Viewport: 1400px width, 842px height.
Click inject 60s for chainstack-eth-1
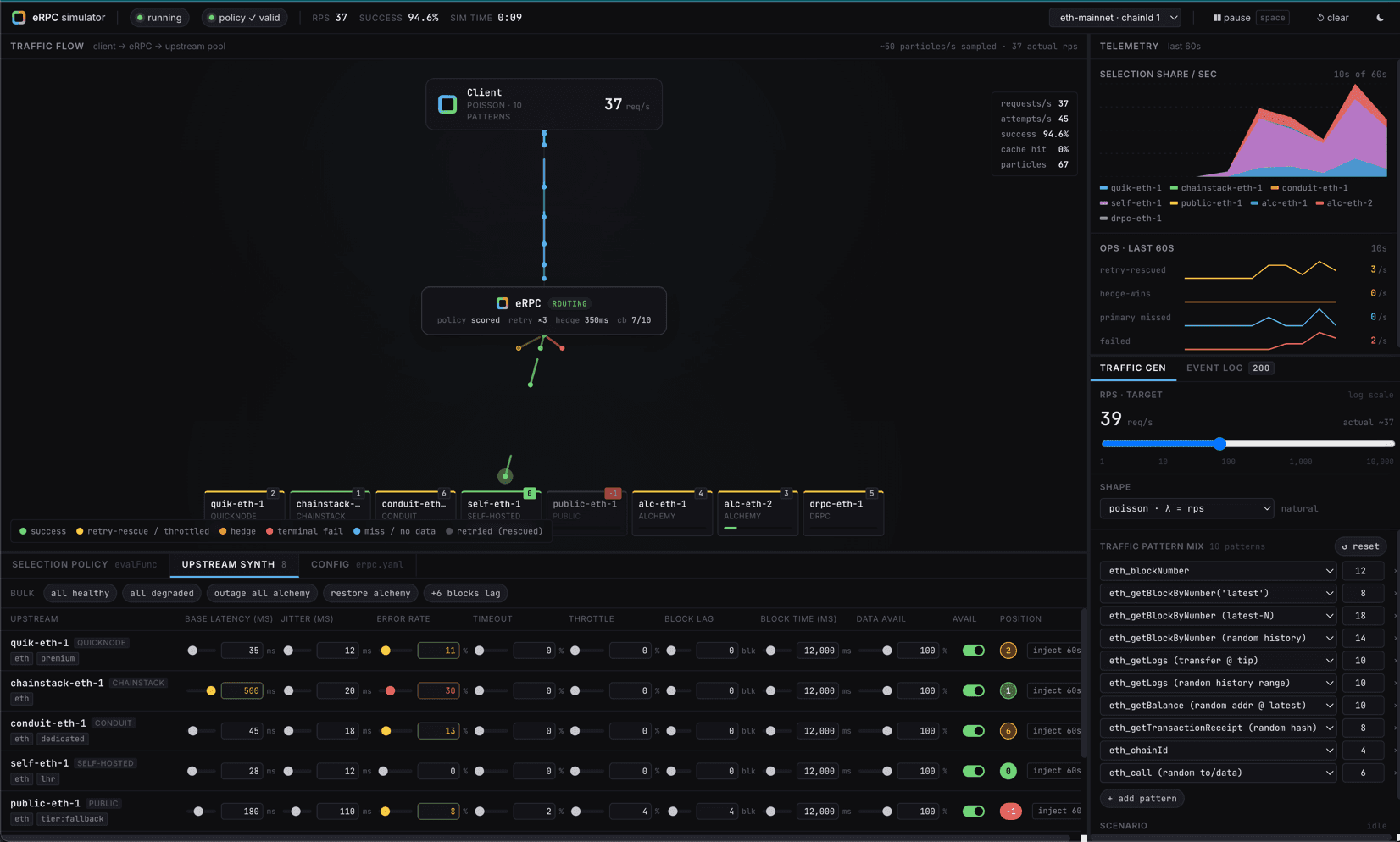(1056, 690)
